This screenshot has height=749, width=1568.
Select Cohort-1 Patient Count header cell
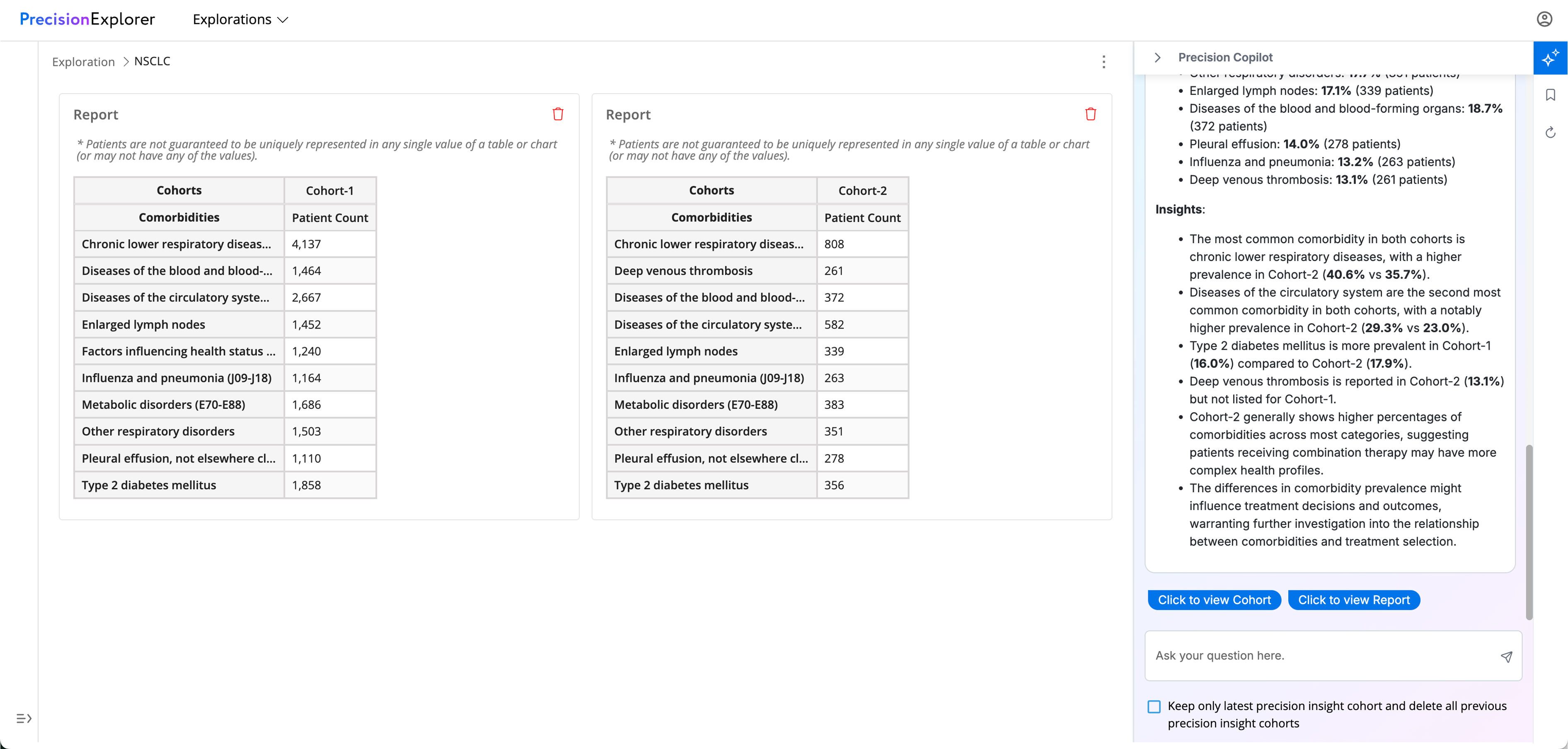click(330, 217)
